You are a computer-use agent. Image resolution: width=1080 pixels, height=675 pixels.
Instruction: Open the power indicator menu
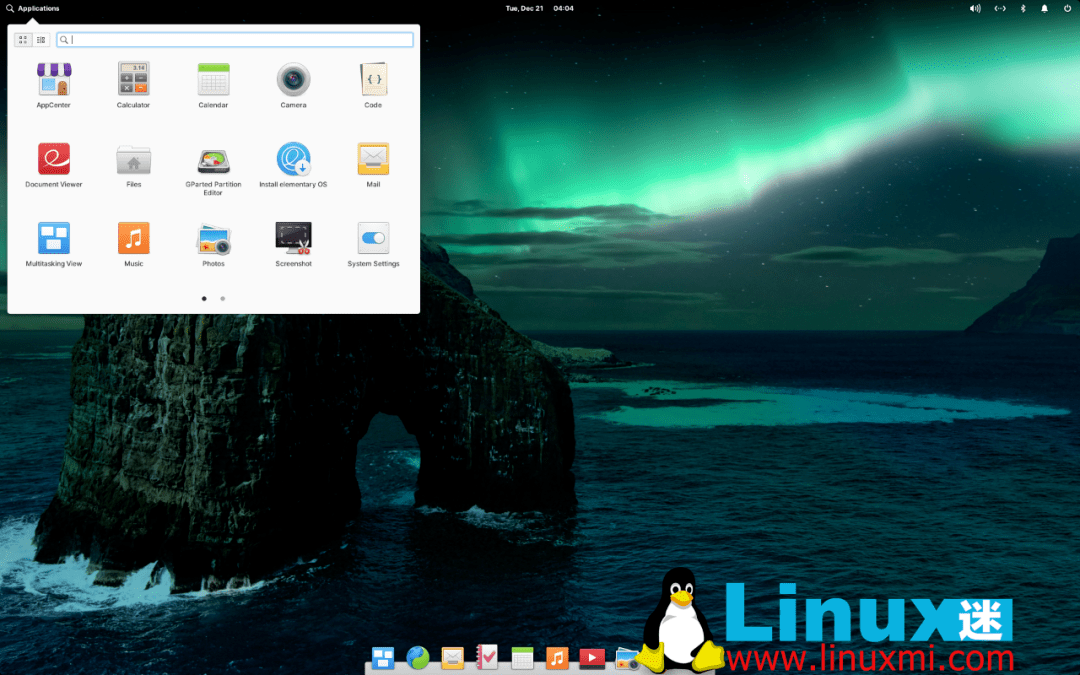click(1066, 8)
